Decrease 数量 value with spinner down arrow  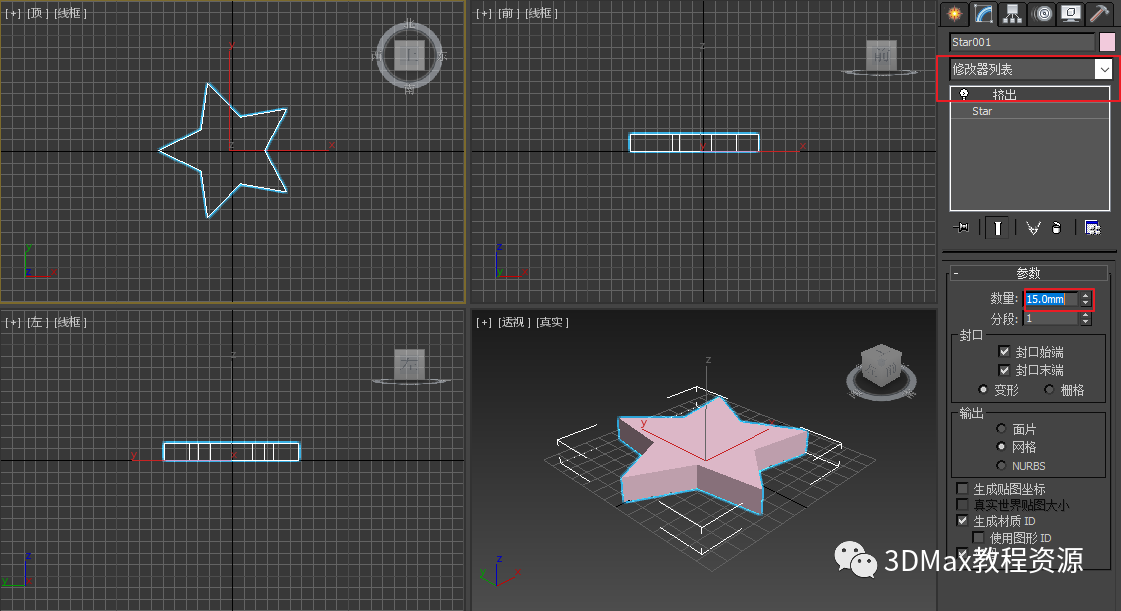tap(1085, 303)
